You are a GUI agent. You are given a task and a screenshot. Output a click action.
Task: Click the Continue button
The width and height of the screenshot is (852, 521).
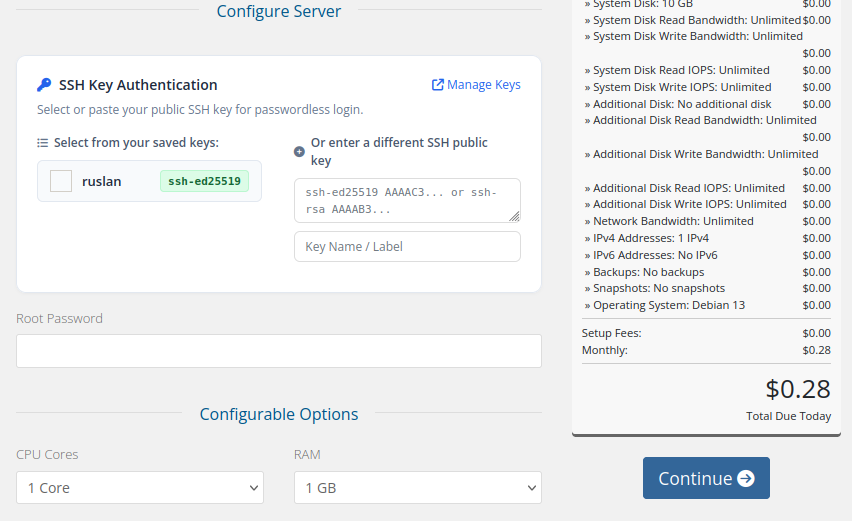[x=706, y=478]
